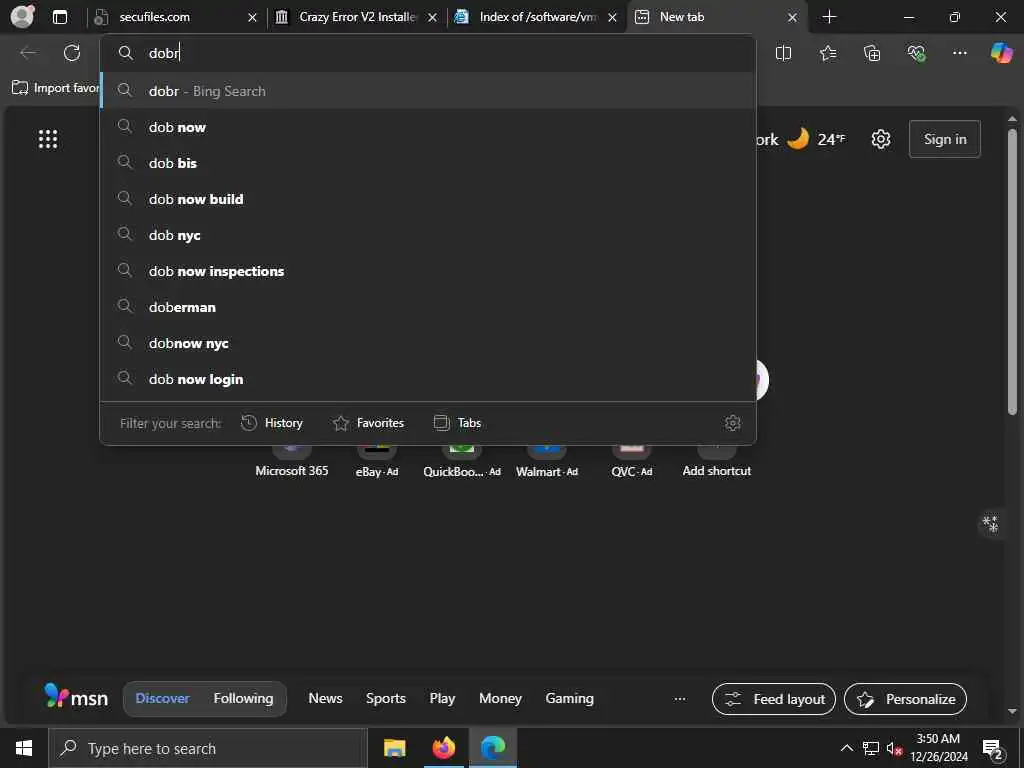The height and width of the screenshot is (768, 1024).
Task: Open the tab actions menu icon
Action: pyautogui.click(x=59, y=17)
